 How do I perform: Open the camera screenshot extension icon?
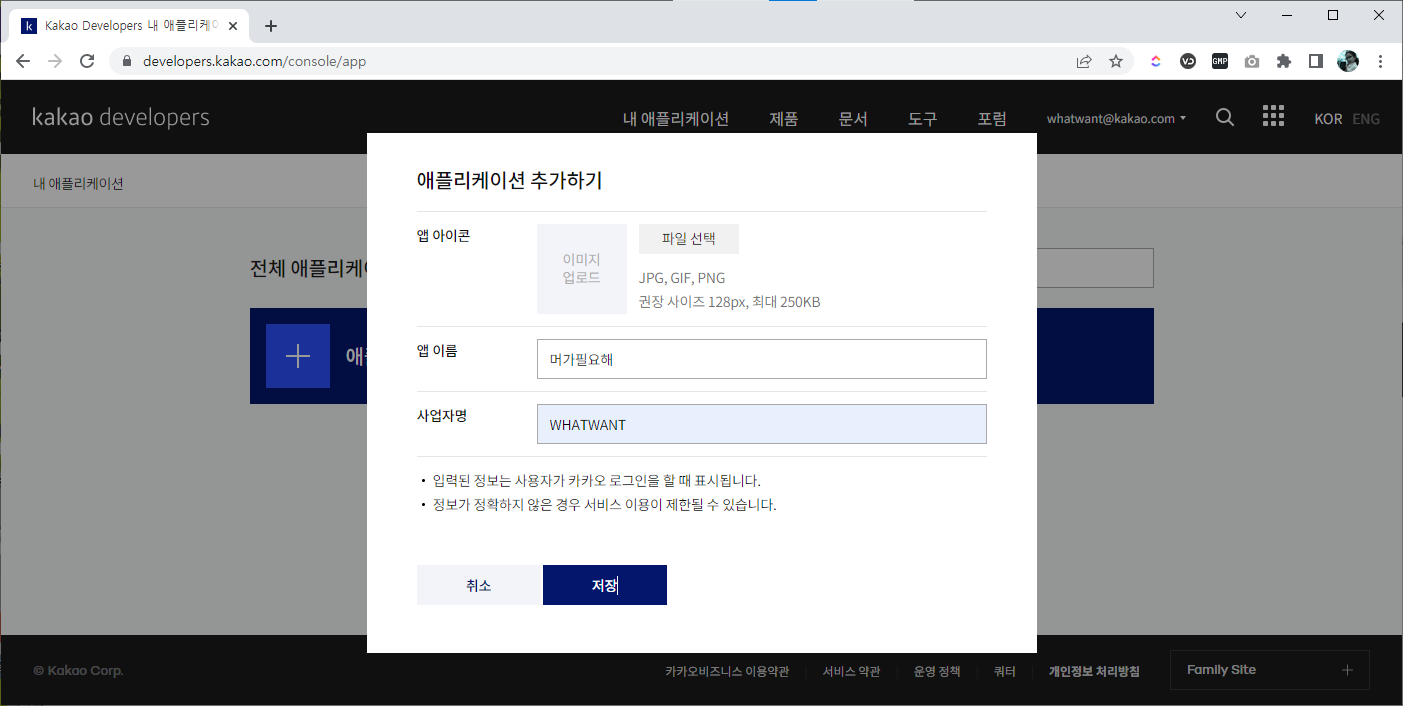(x=1252, y=61)
